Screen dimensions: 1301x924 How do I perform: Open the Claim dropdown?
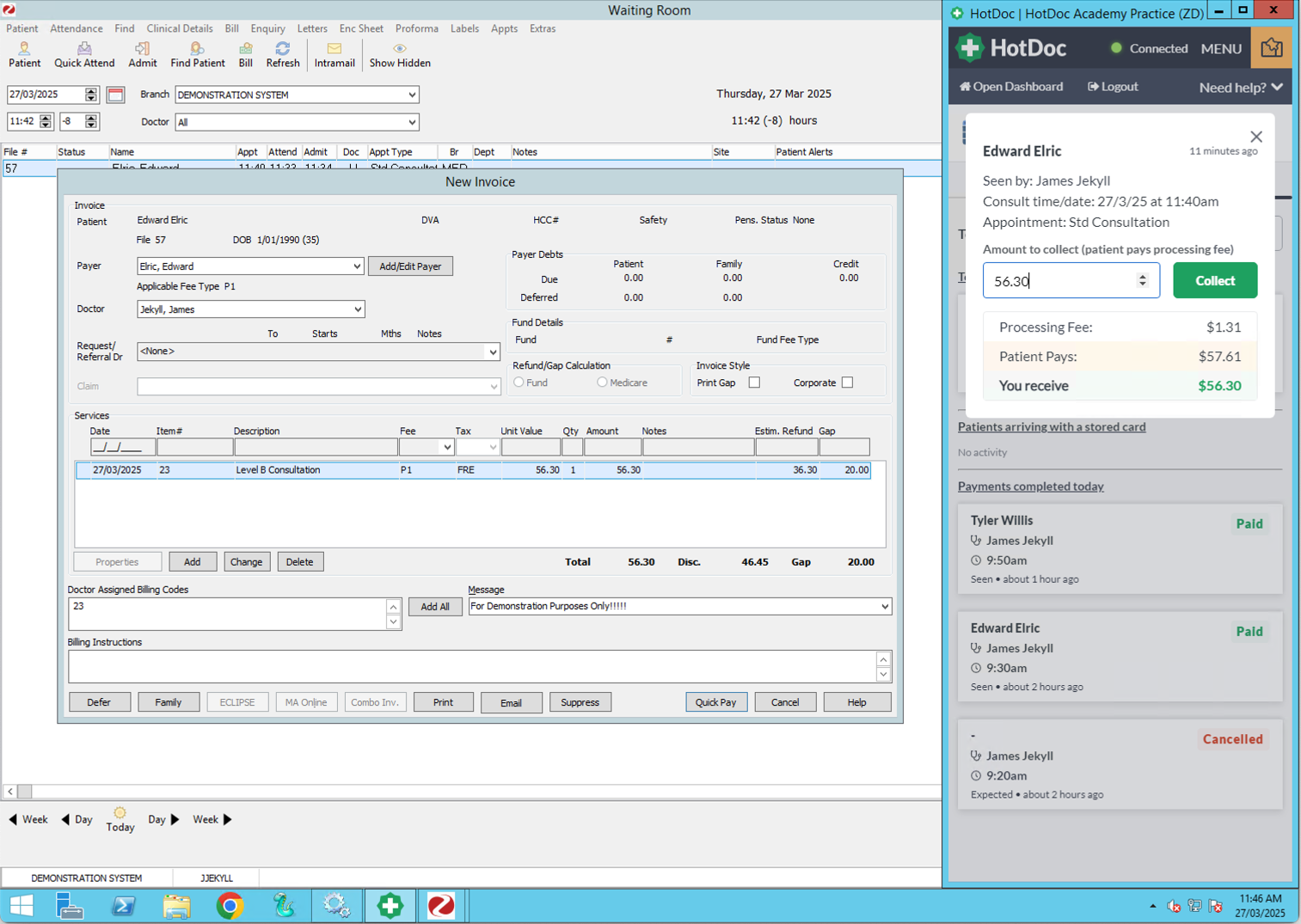493,387
